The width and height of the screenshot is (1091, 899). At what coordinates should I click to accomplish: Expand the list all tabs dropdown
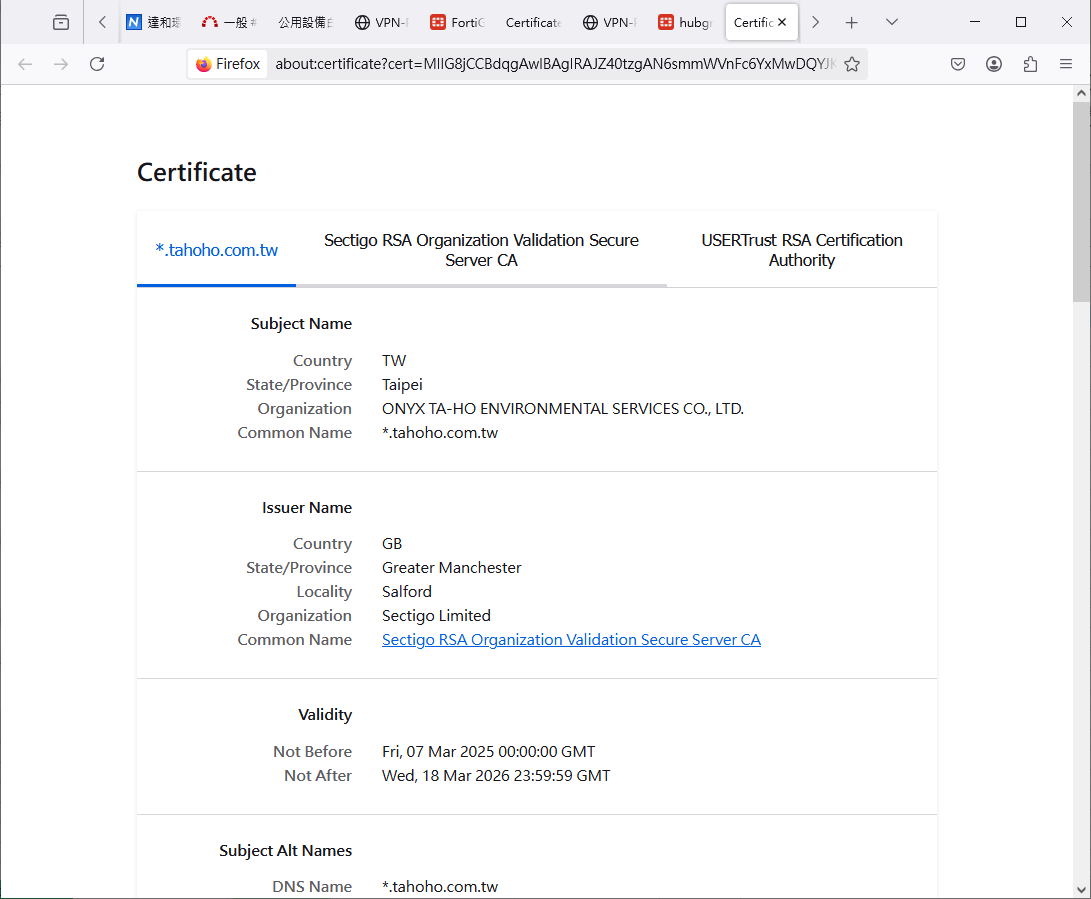point(892,22)
